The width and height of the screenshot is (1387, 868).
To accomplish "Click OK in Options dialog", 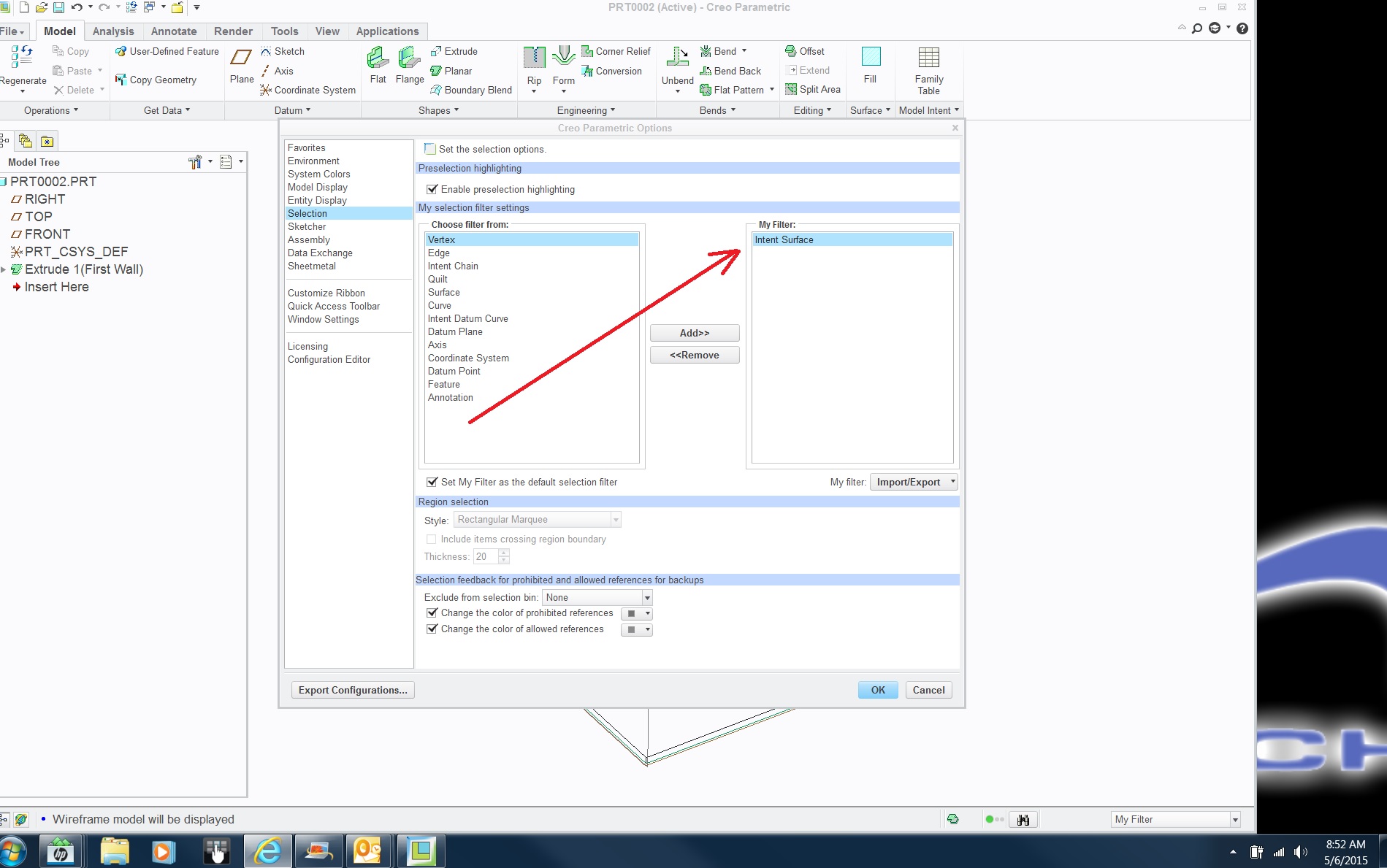I will [878, 690].
